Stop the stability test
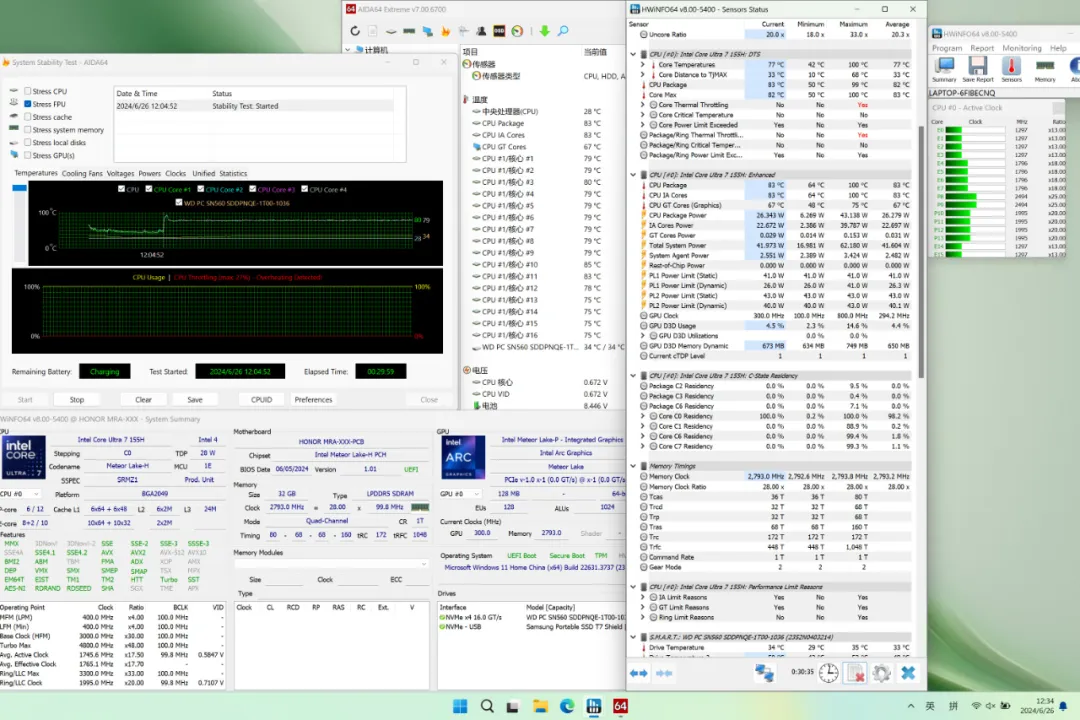 pyautogui.click(x=77, y=399)
